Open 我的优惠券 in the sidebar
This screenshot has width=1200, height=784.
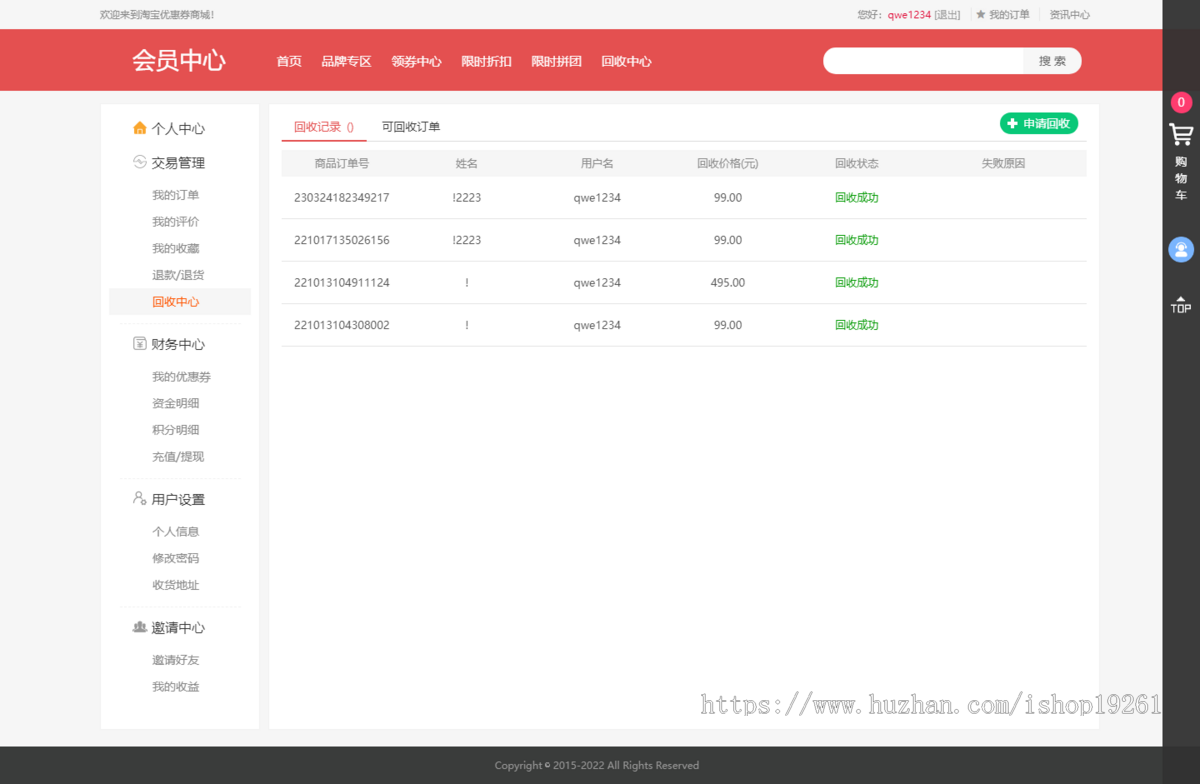coord(181,377)
